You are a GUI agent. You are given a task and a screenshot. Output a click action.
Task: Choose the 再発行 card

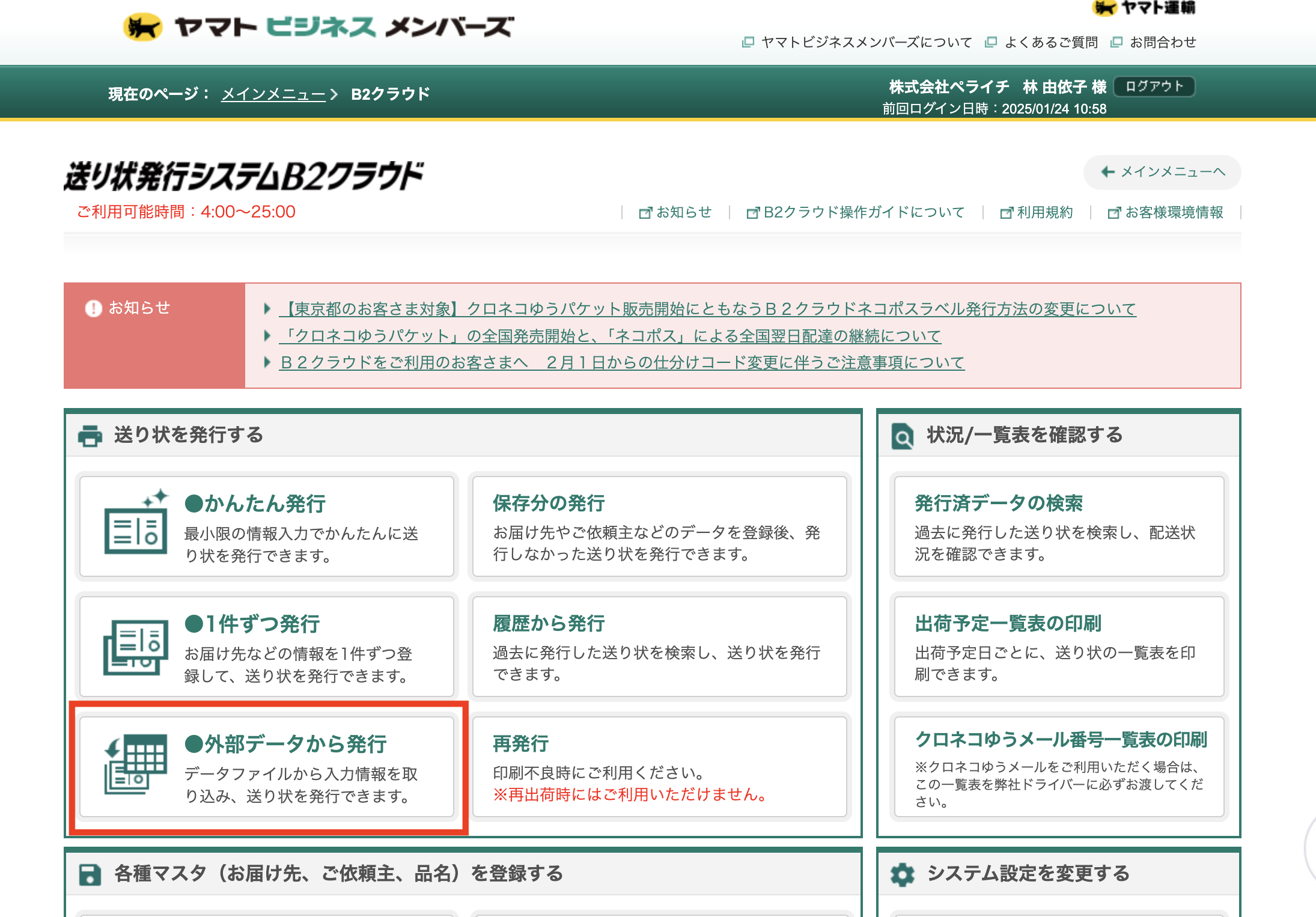659,767
